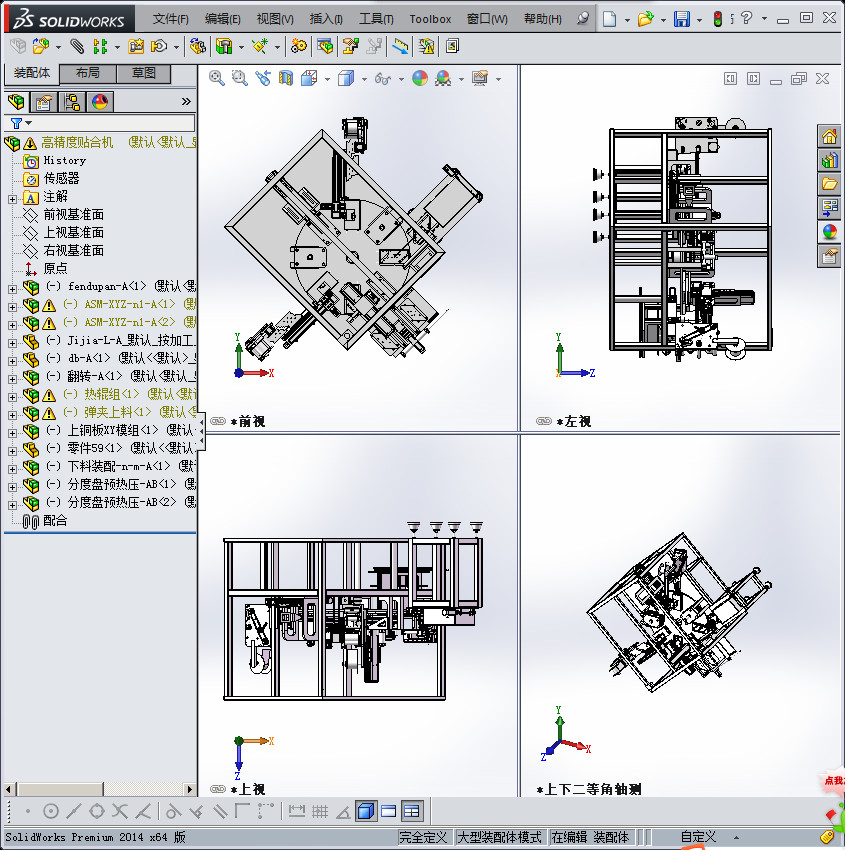Click the SolidWorks Resources home icon
This screenshot has width=845, height=850.
click(x=829, y=137)
